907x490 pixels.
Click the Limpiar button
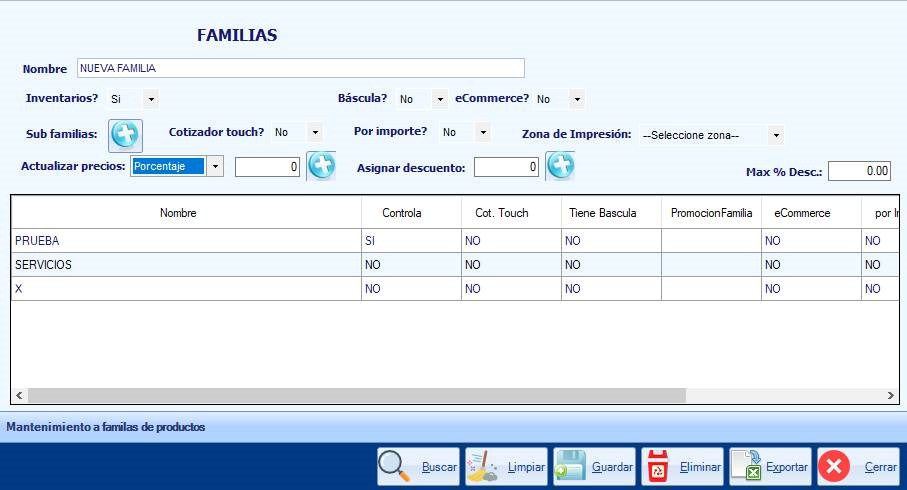pos(506,466)
